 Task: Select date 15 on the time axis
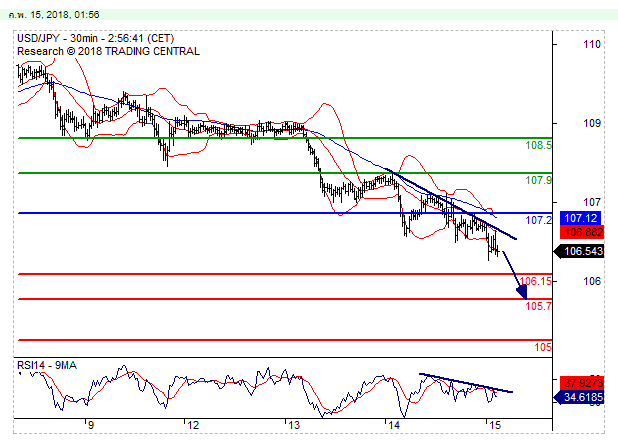pos(494,425)
